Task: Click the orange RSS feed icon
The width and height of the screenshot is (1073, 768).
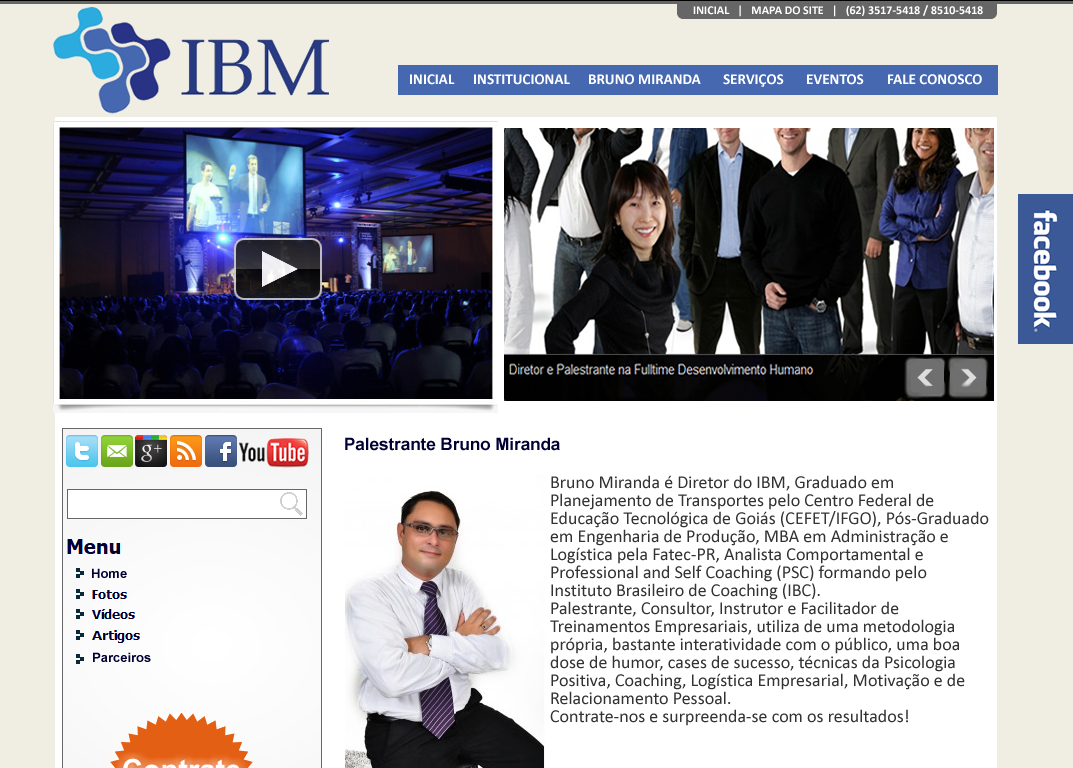Action: tap(186, 451)
